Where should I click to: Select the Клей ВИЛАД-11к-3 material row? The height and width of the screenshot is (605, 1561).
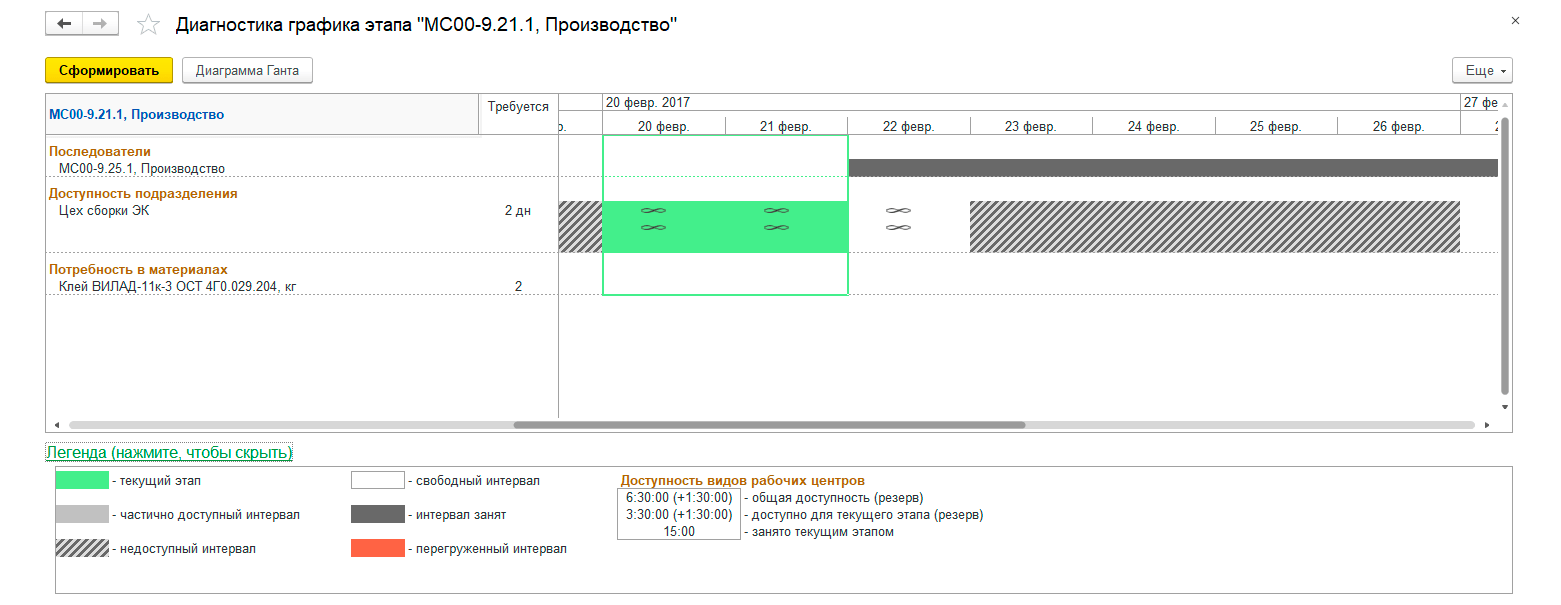click(178, 287)
